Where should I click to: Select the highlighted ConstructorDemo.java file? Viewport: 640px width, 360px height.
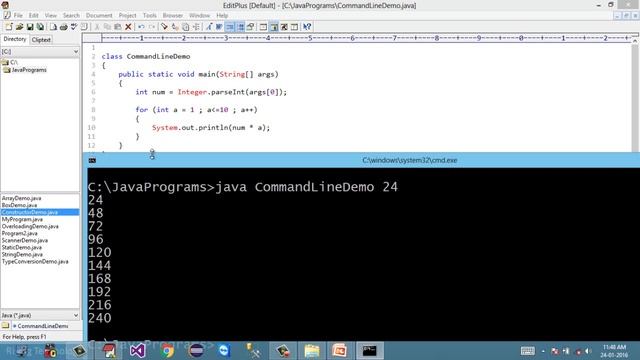pyautogui.click(x=40, y=212)
